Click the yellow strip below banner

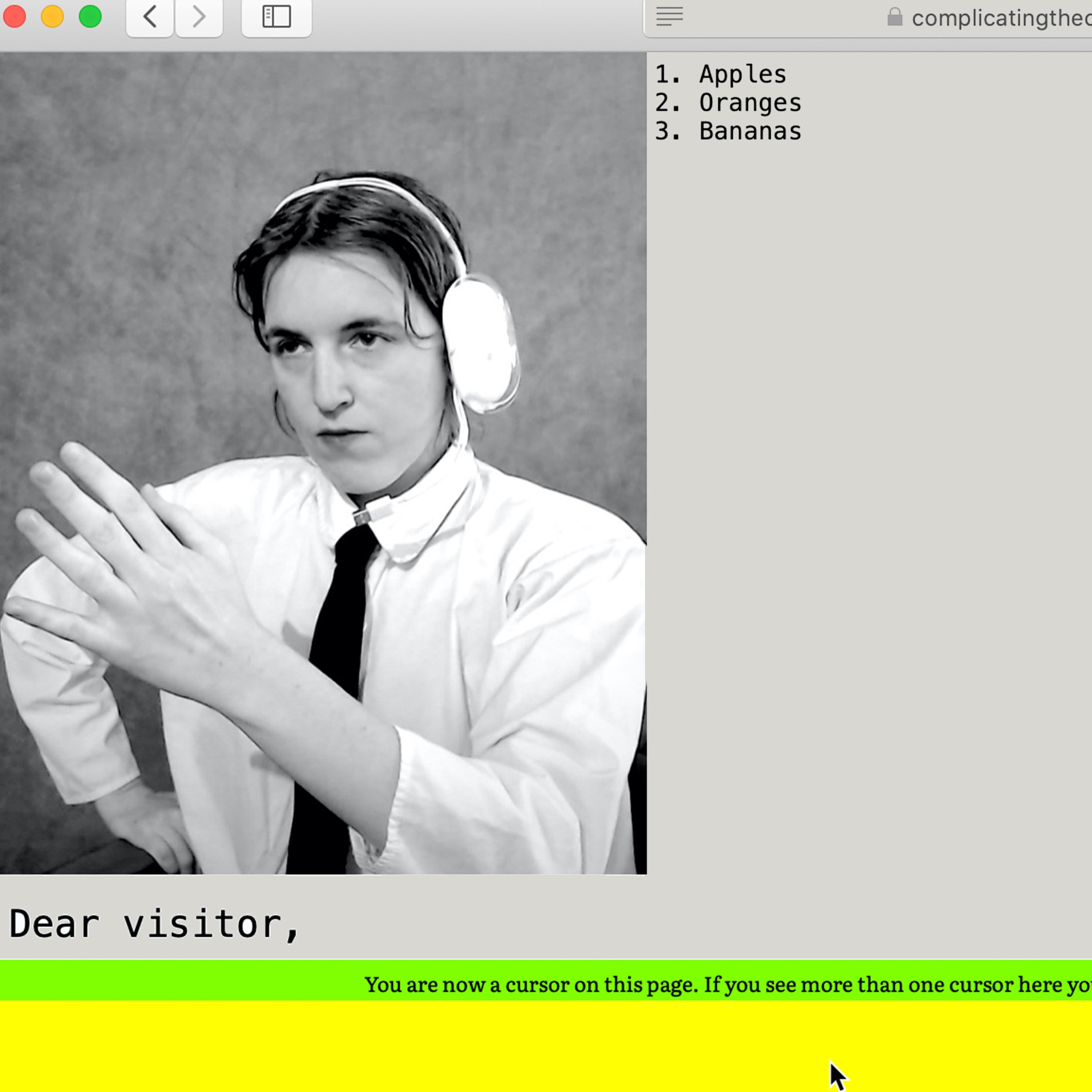pyautogui.click(x=546, y=1046)
